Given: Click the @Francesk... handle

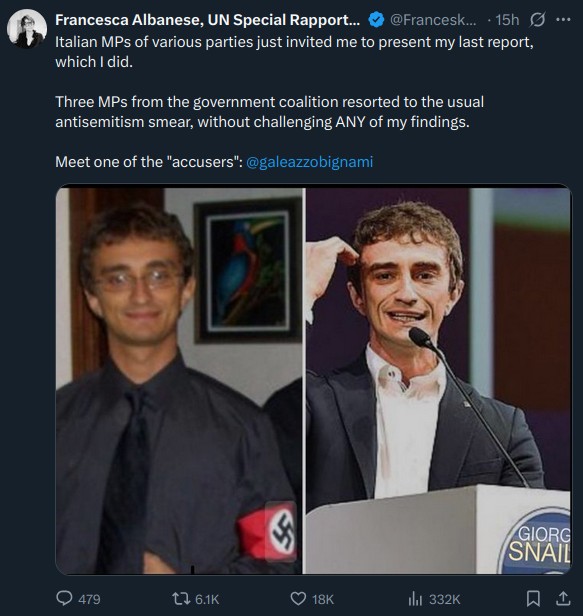Looking at the screenshot, I should point(433,20).
